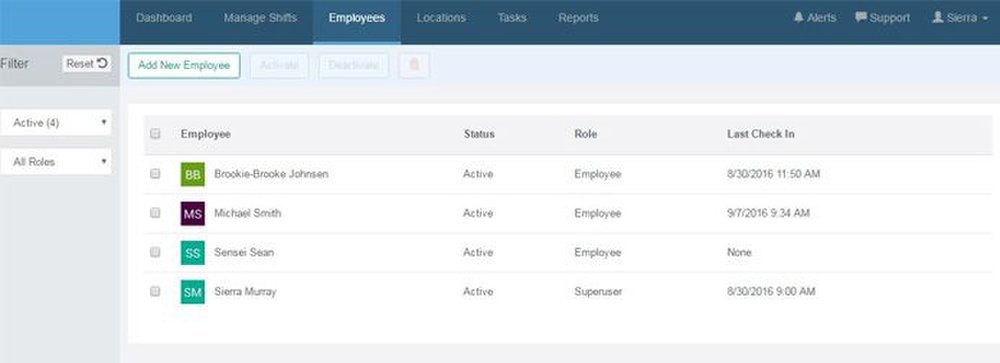Click the 9/7/2016 9:34 AM check-in
This screenshot has width=1000, height=363.
tap(768, 213)
